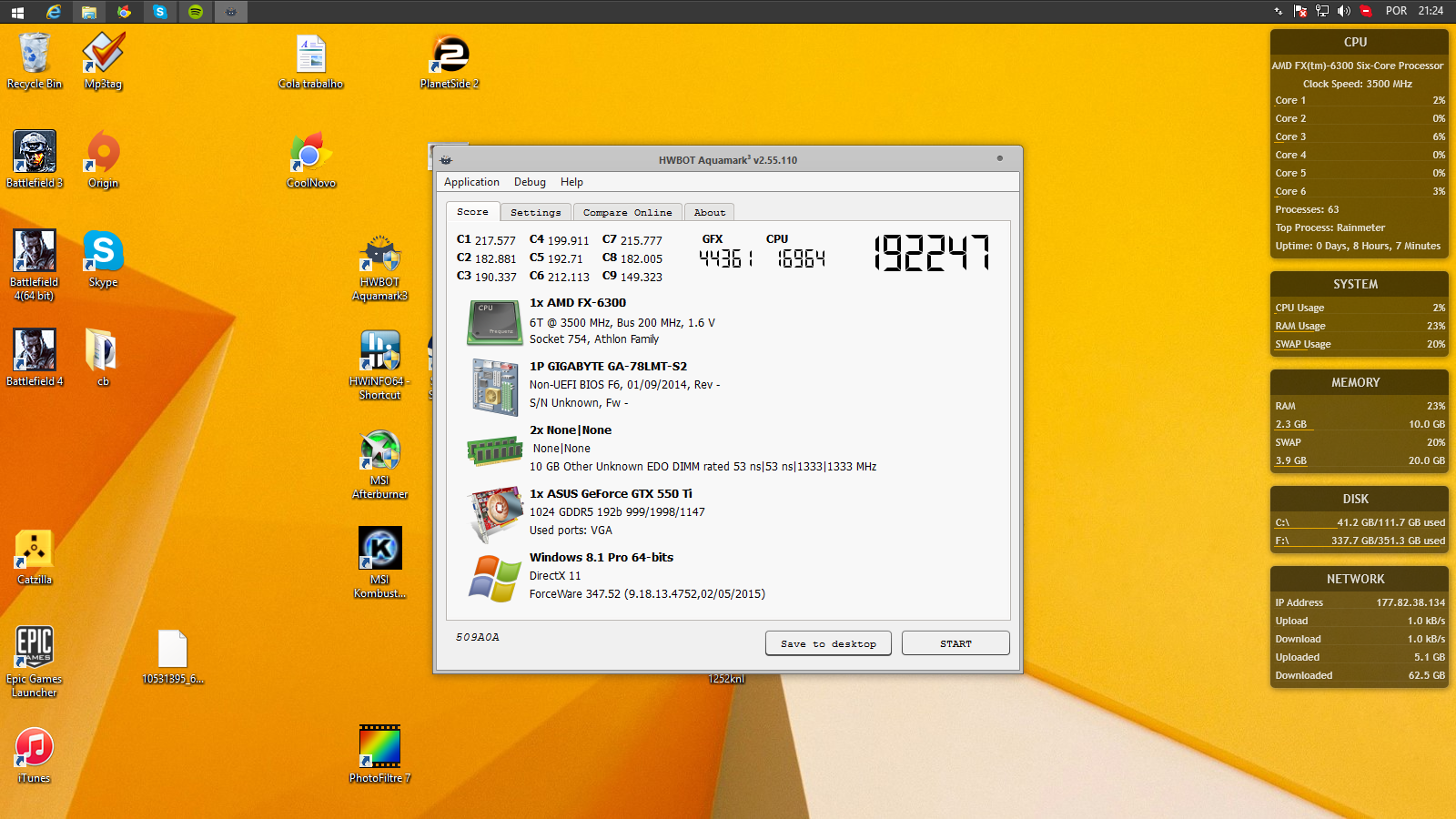Click the GIGABYTE motherboard image
This screenshot has height=819, width=1456.
496,387
